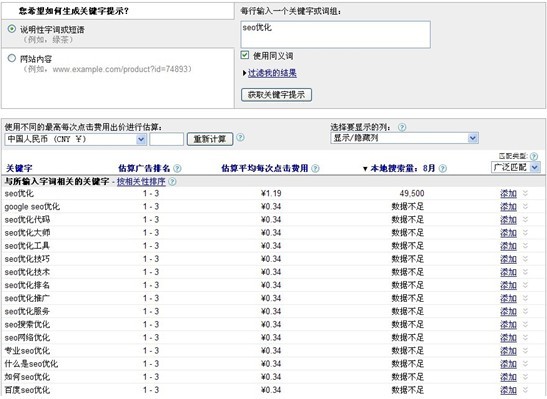Viewport: 547px width, 399px height.
Task: Expand match options chevron in seo搜索优化 row
Action: pyautogui.click(x=525, y=324)
